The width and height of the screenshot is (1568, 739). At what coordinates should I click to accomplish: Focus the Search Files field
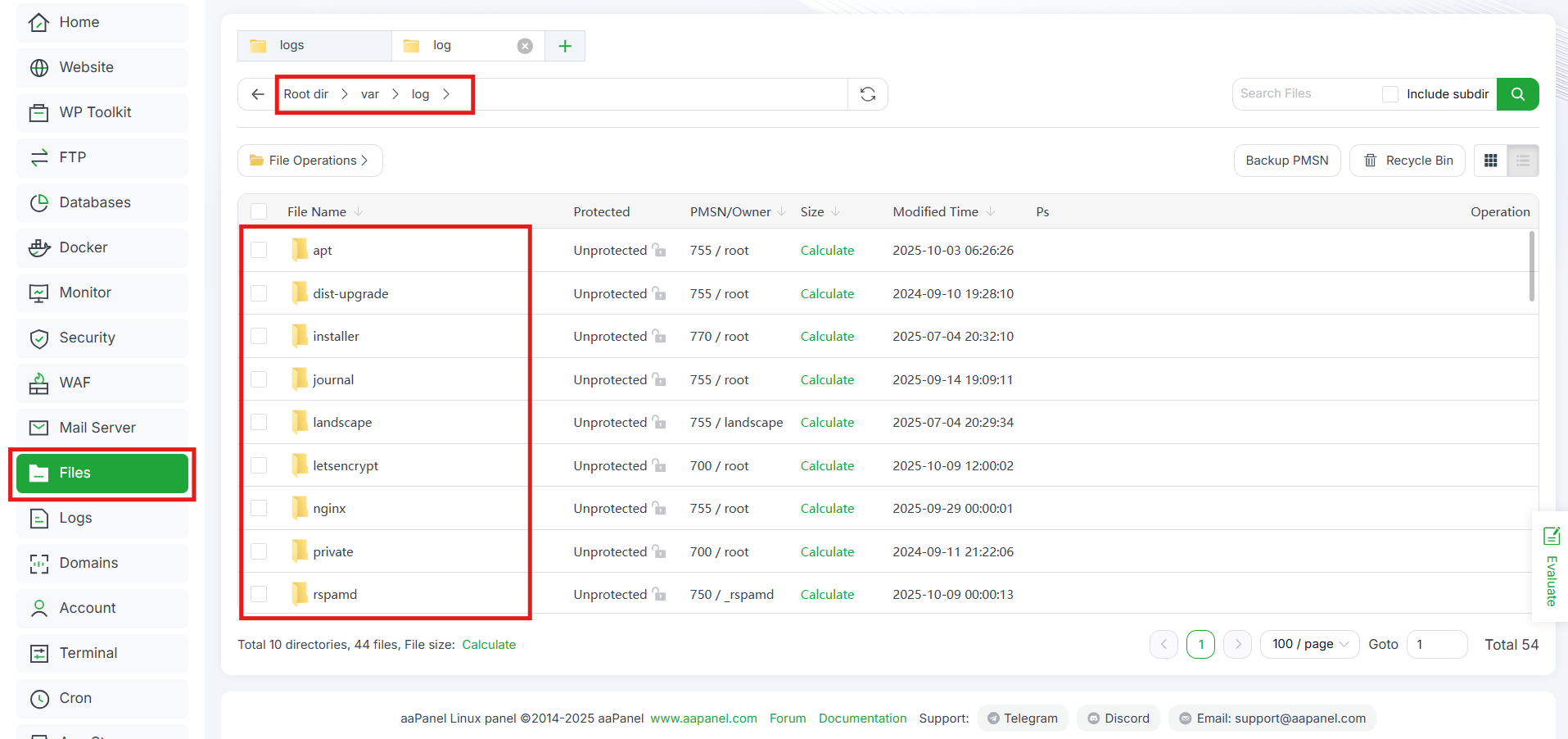click(x=1306, y=94)
